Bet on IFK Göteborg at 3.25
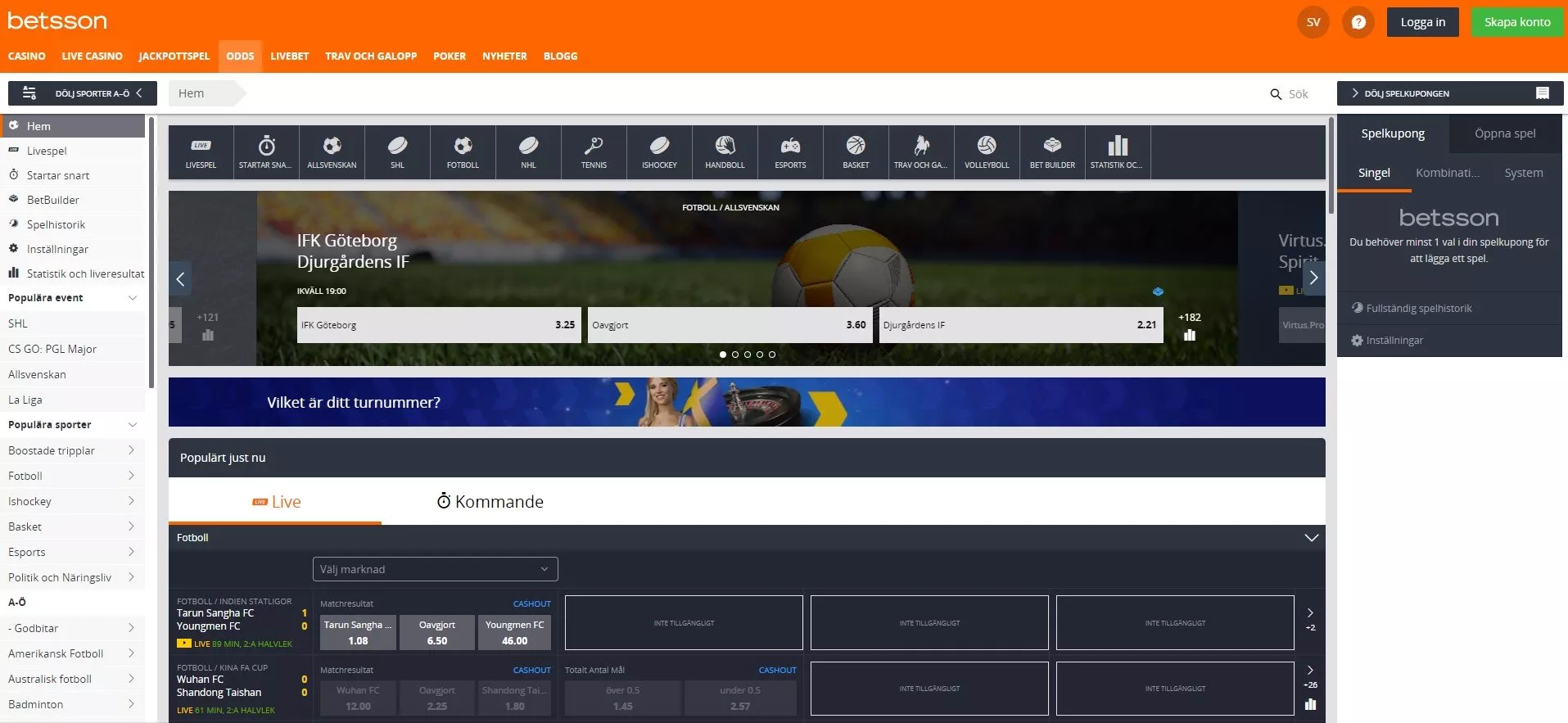 coord(439,325)
